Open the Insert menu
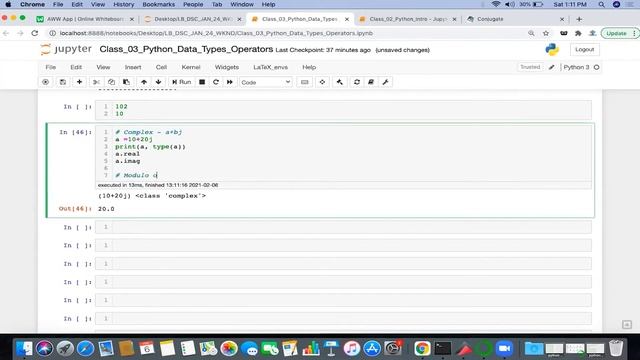The image size is (640, 360). coord(133,67)
